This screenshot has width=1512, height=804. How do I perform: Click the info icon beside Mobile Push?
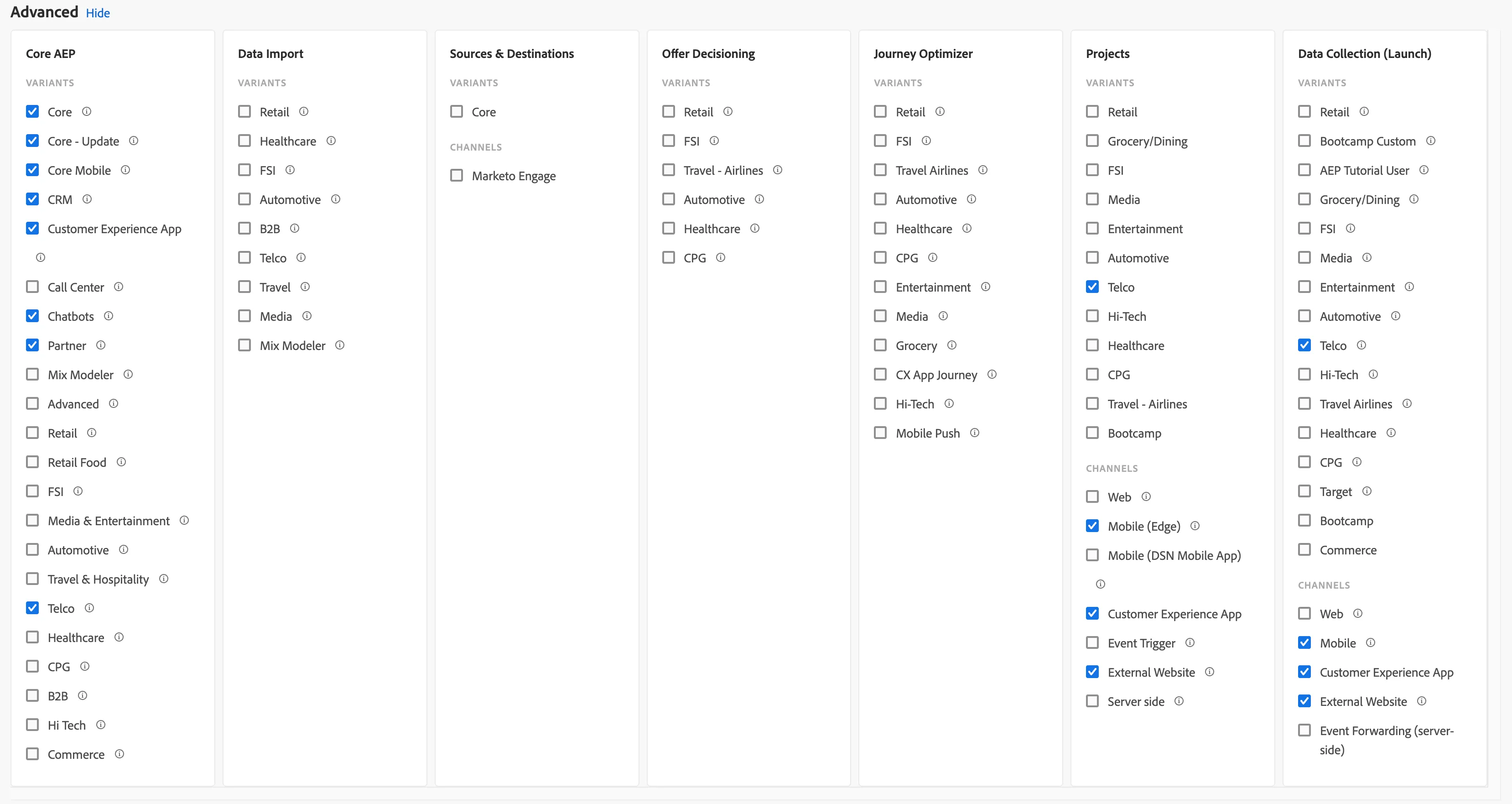click(975, 433)
